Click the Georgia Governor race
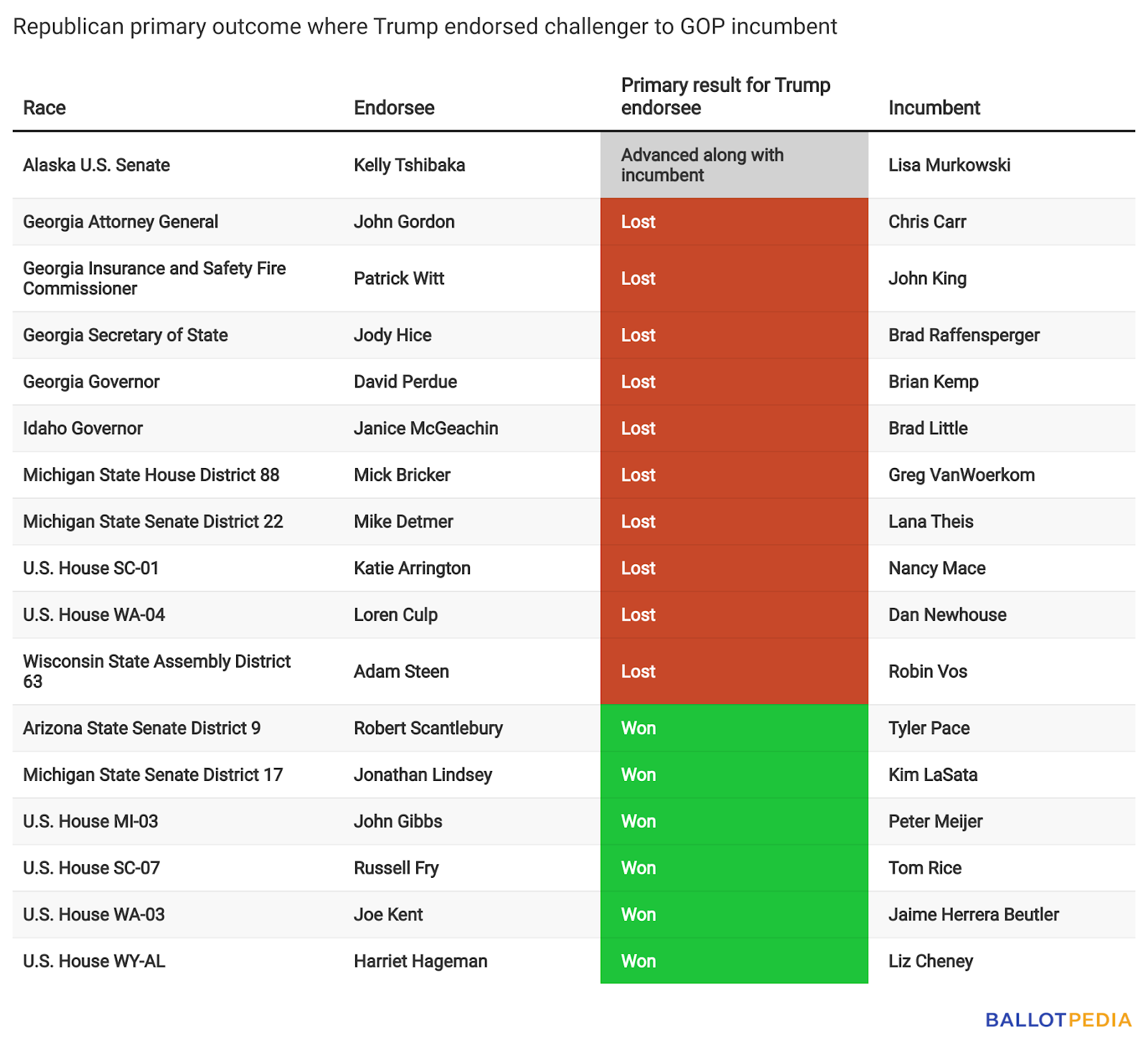Viewport: 1148px width, 1048px height. [x=91, y=382]
